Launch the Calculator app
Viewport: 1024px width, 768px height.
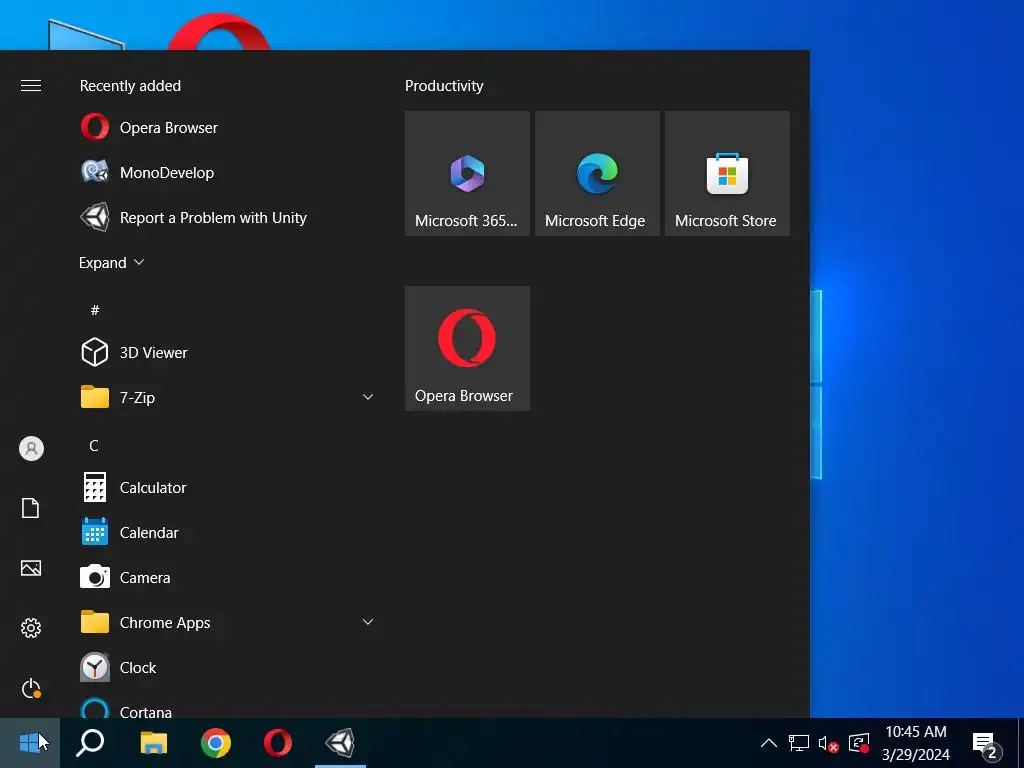[x=225, y=488]
